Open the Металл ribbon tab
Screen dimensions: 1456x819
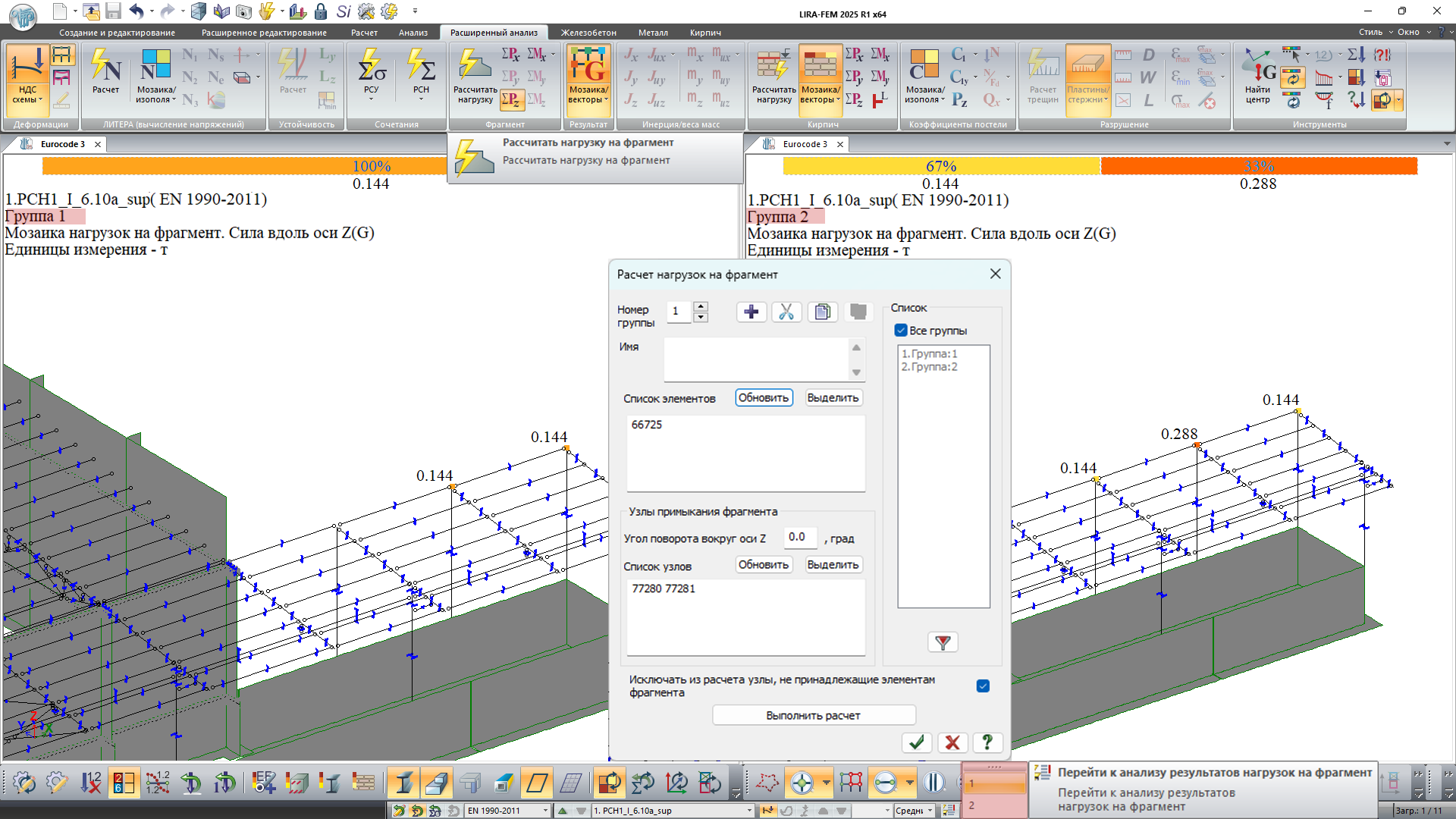point(653,33)
